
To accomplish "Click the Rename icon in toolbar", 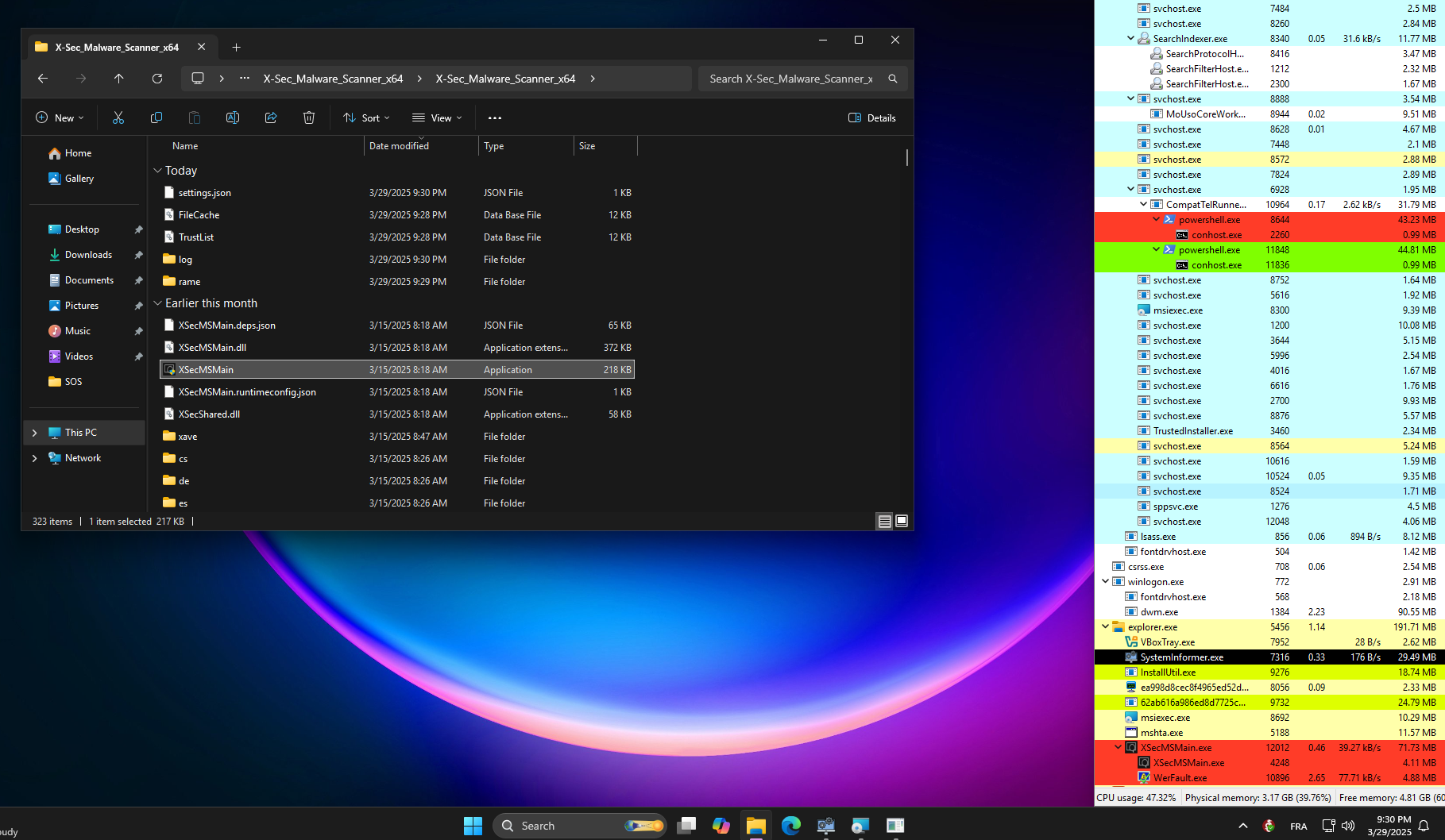I will pyautogui.click(x=233, y=118).
